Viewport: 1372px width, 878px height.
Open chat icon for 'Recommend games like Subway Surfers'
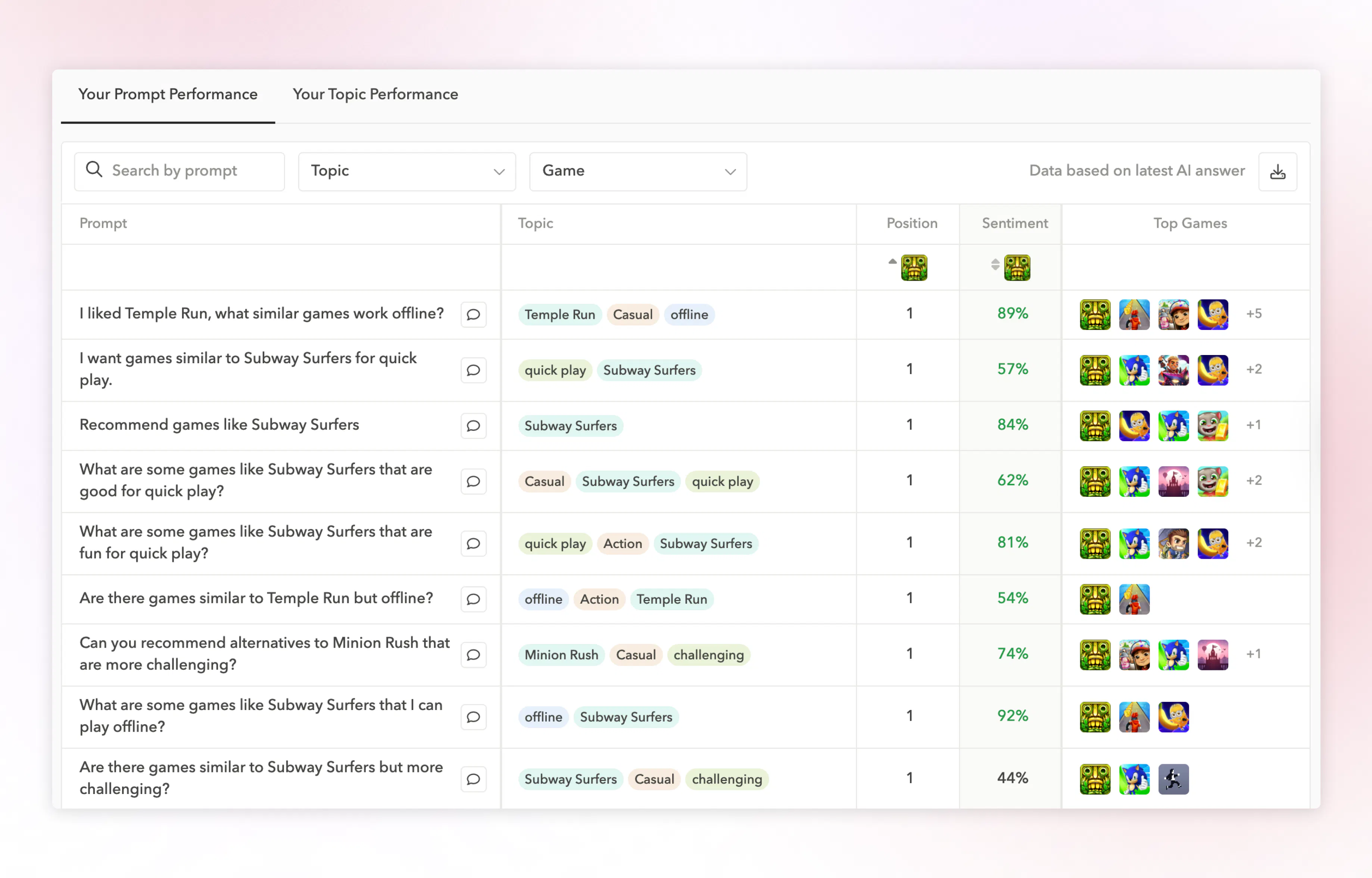pyautogui.click(x=473, y=425)
